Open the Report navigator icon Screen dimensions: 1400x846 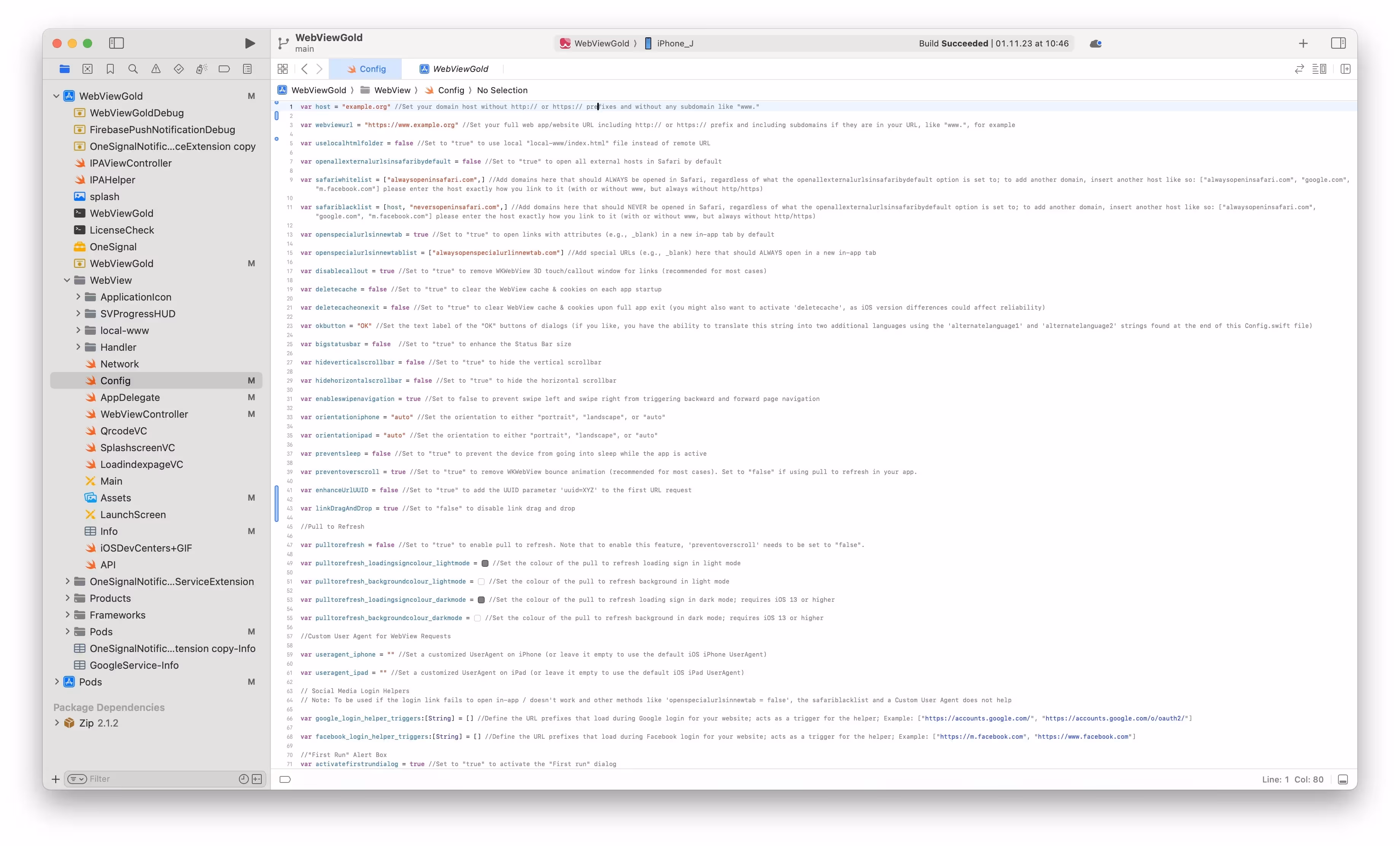247,69
